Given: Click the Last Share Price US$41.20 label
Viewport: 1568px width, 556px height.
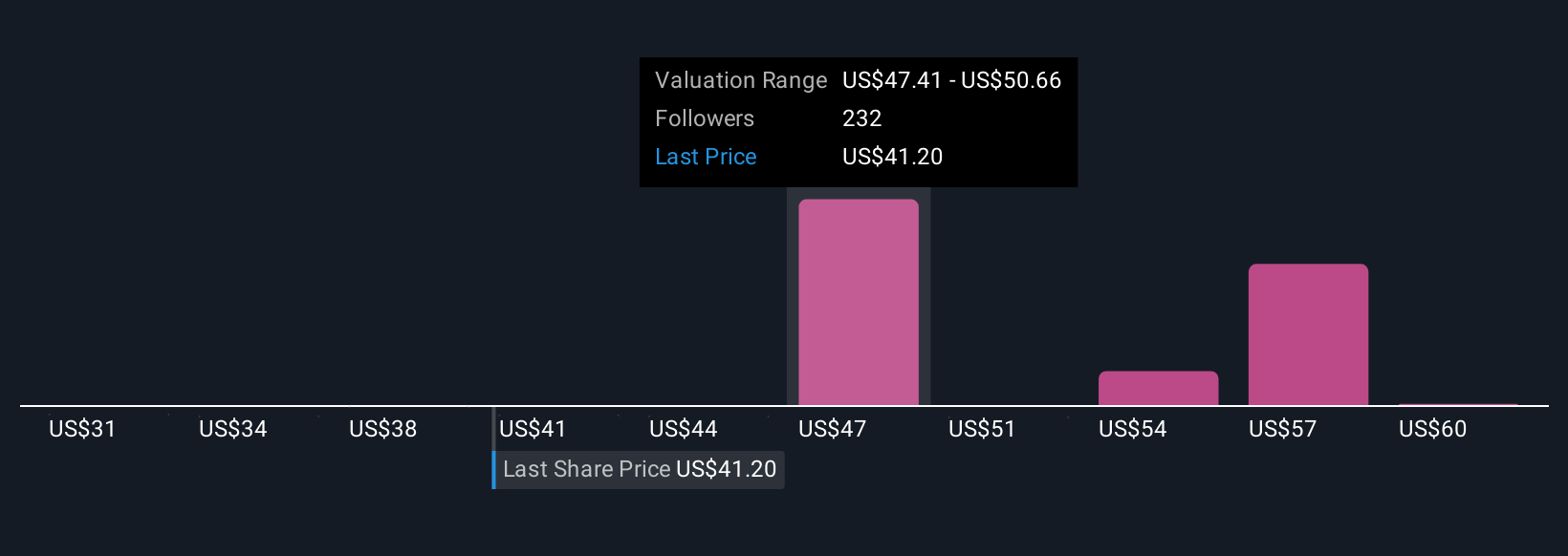Looking at the screenshot, I should coord(639,469).
